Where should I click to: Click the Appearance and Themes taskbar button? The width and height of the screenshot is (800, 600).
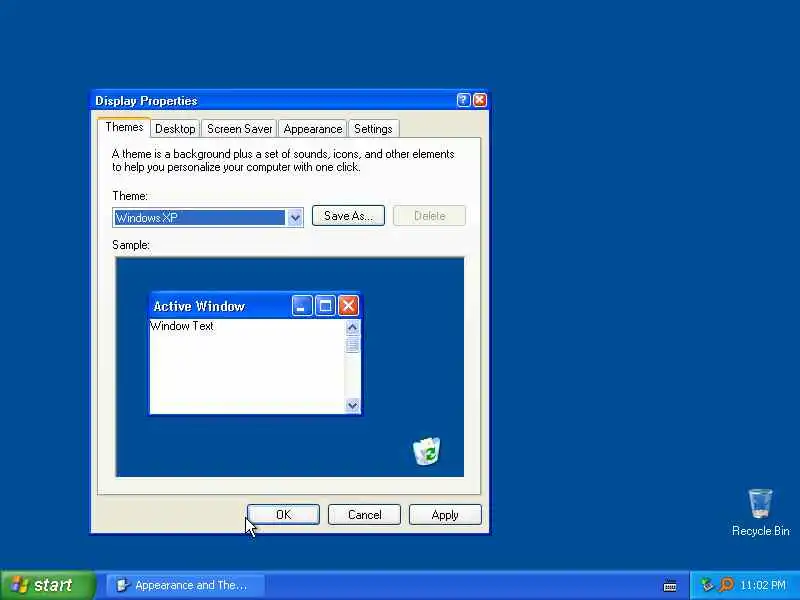coord(185,585)
